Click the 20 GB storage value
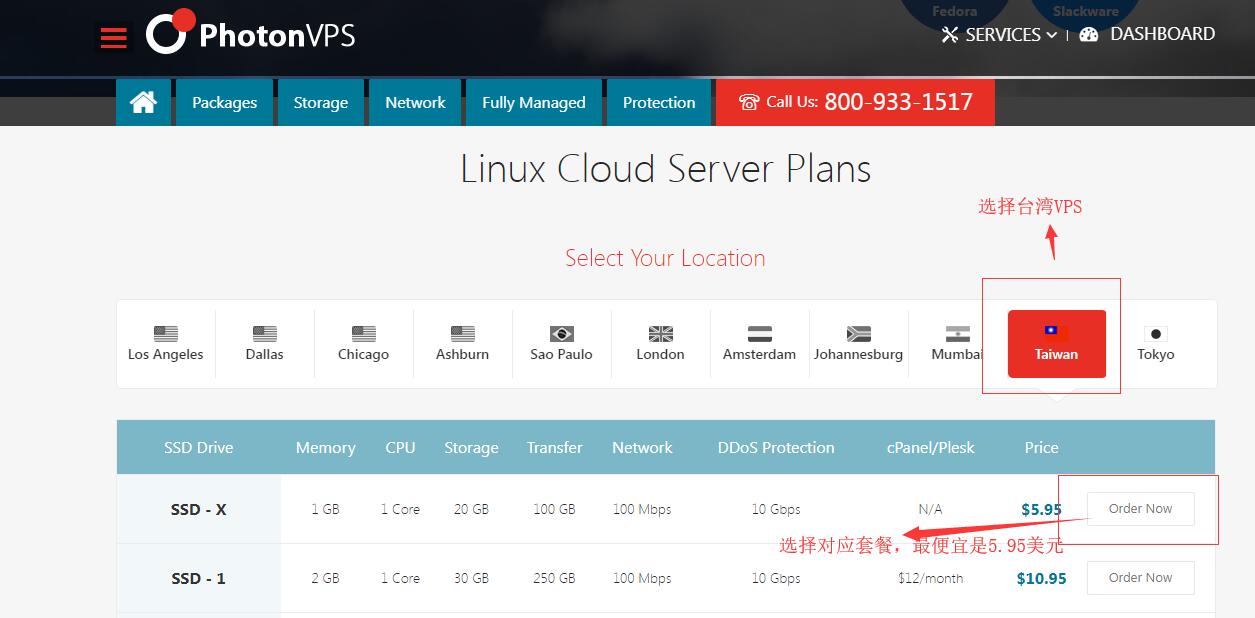This screenshot has height=618, width=1255. pos(471,509)
